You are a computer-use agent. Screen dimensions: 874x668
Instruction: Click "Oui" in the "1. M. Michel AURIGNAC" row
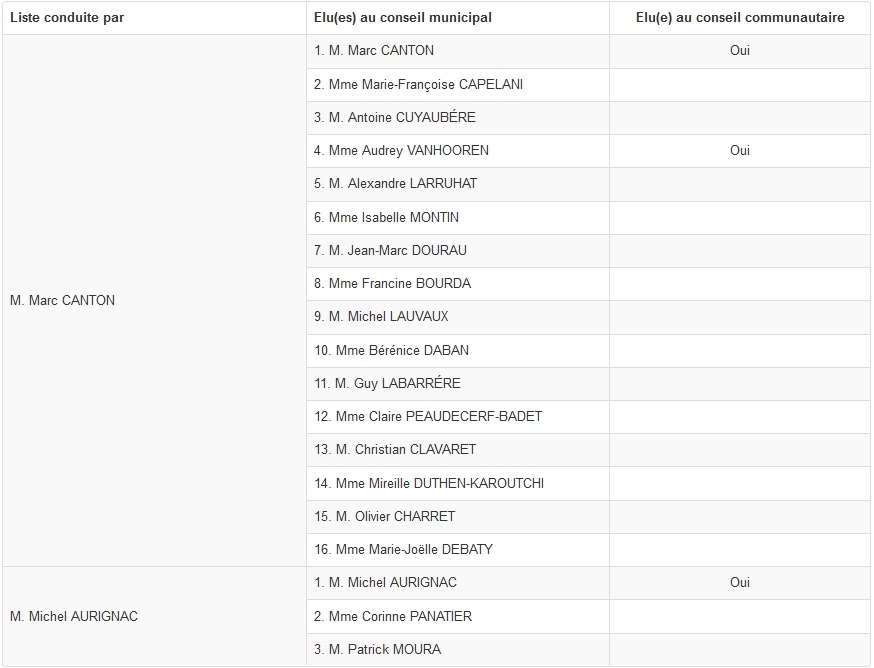tap(739, 582)
